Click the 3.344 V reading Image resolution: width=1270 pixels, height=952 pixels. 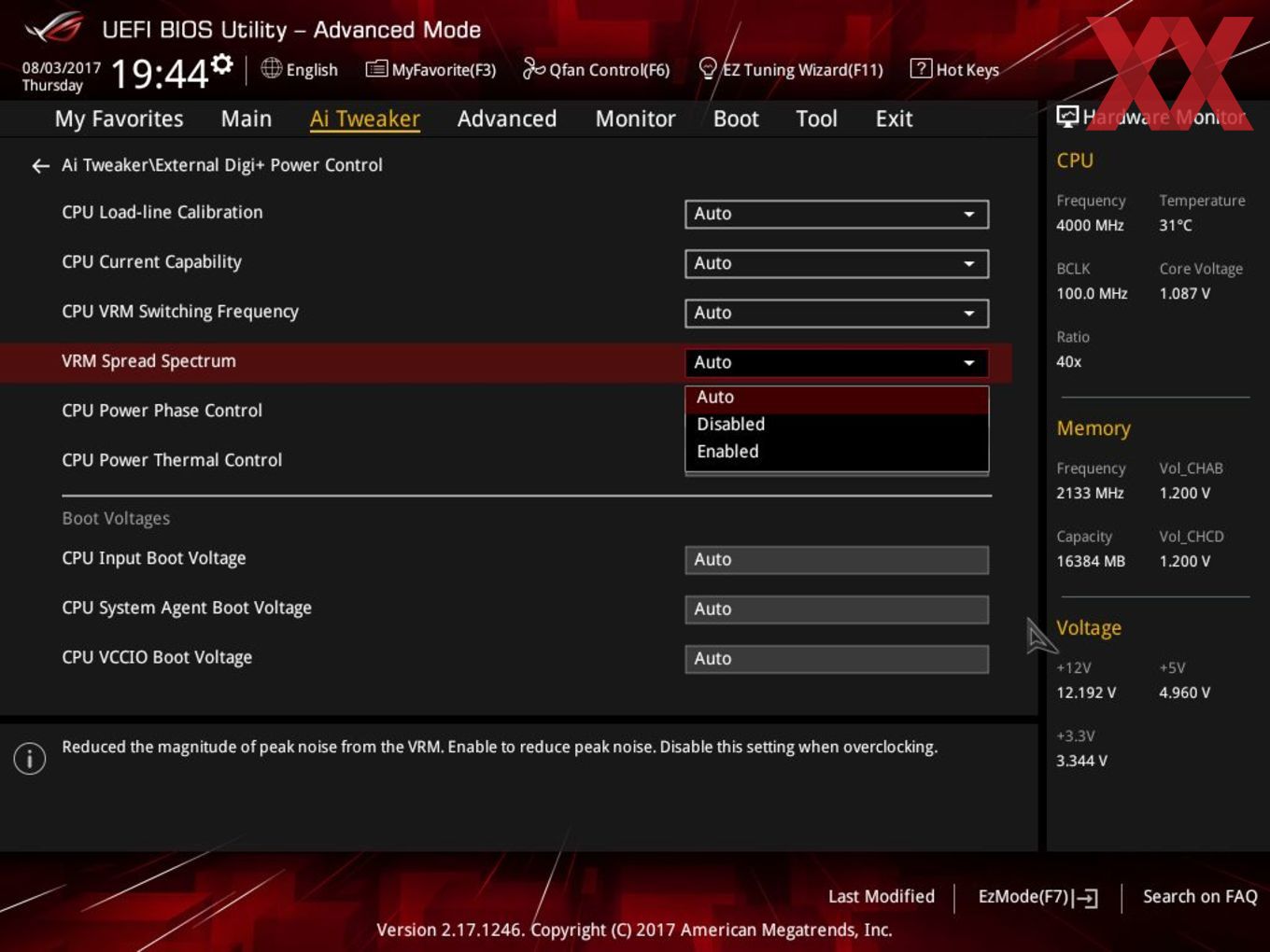pos(1082,762)
